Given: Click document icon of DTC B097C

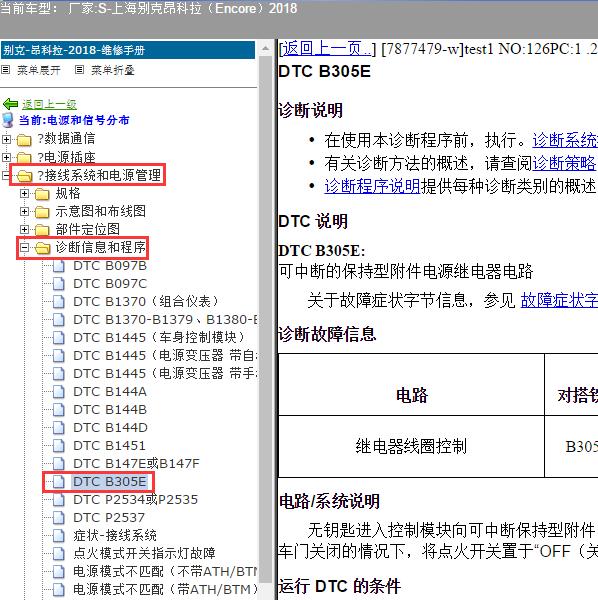Looking at the screenshot, I should [x=59, y=284].
